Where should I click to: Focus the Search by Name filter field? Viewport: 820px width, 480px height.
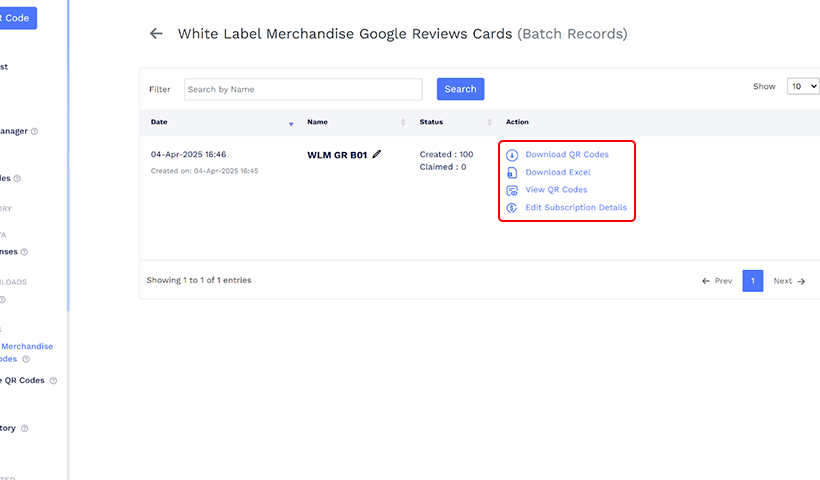tap(303, 90)
